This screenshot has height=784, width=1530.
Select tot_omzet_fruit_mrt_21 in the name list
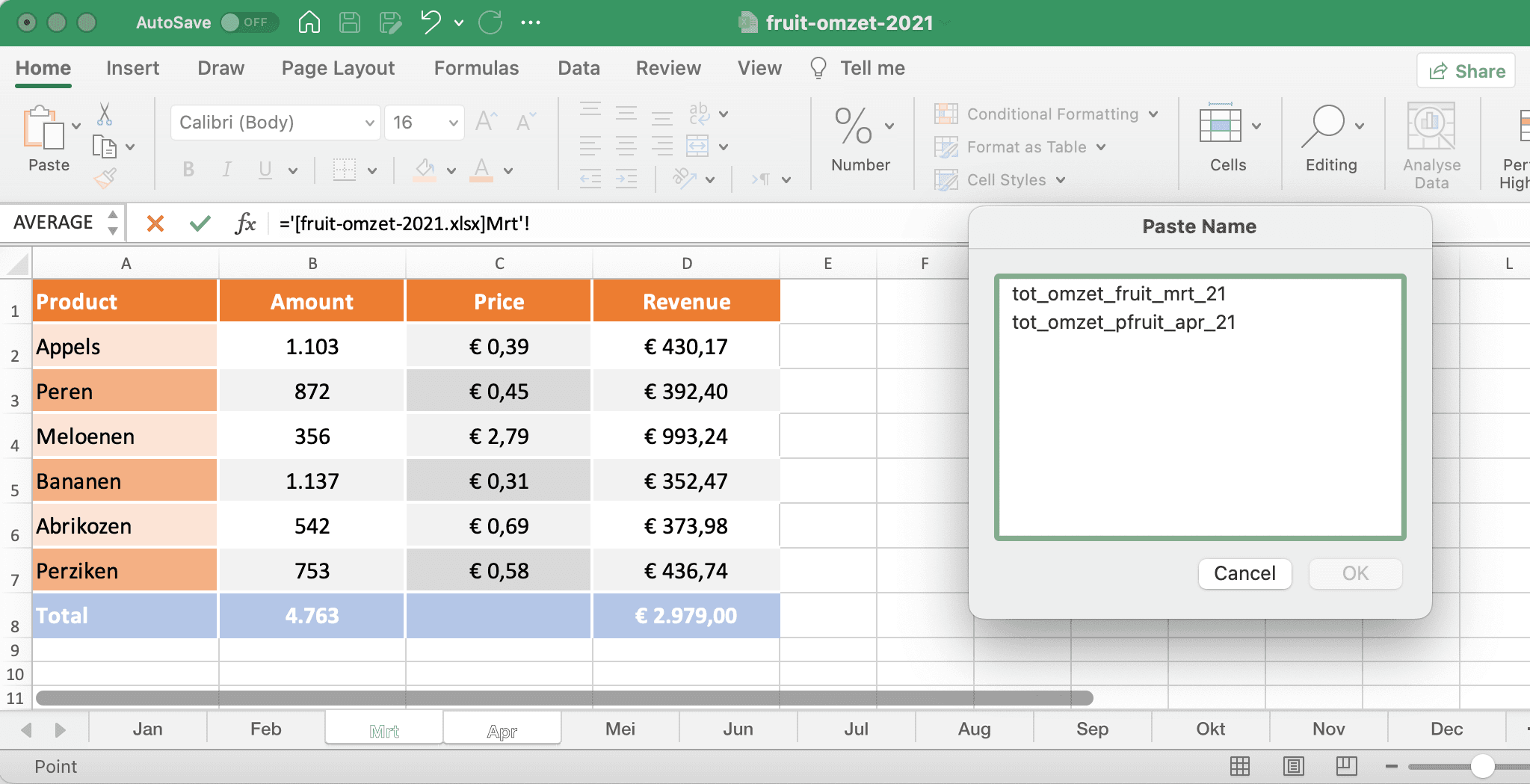[1118, 294]
